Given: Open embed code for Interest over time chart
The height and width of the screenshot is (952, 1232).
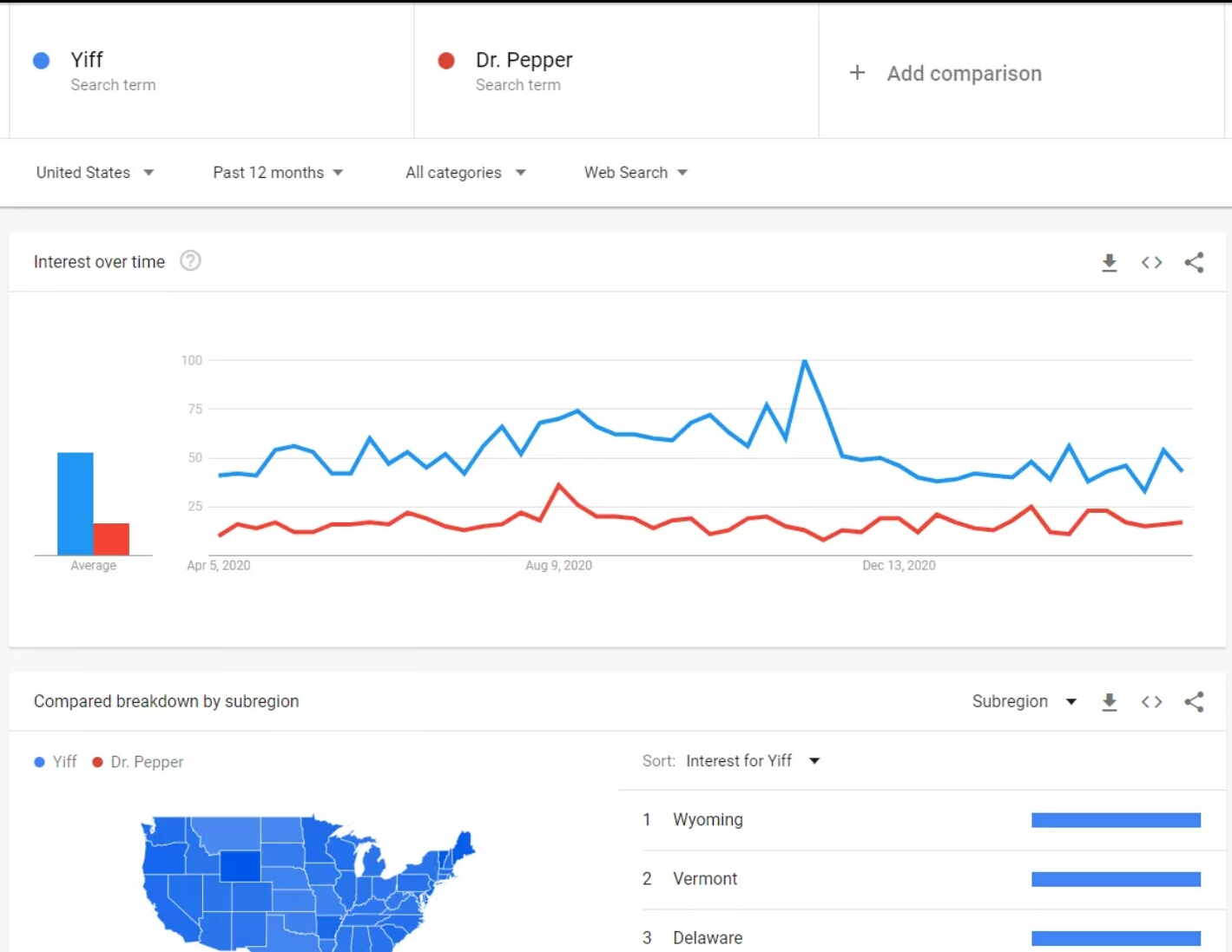Looking at the screenshot, I should (1151, 262).
